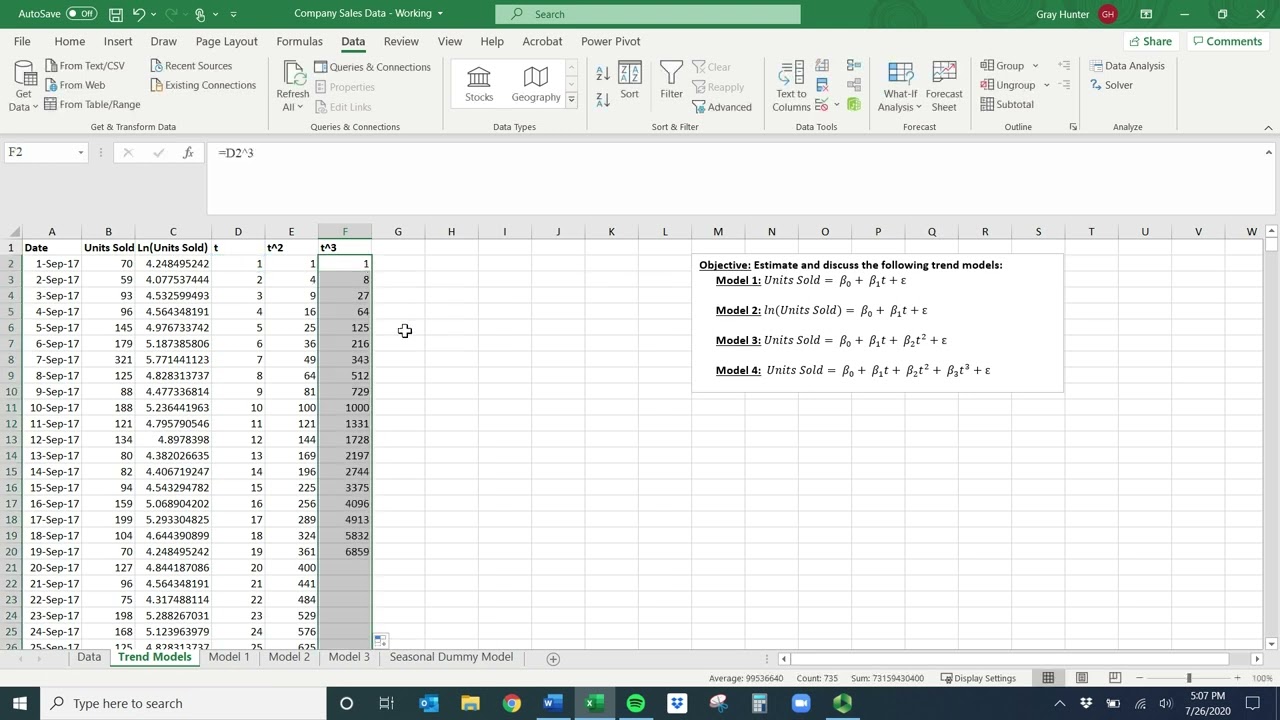Import data From Text/CSV
1280x720 pixels.
[x=85, y=66]
